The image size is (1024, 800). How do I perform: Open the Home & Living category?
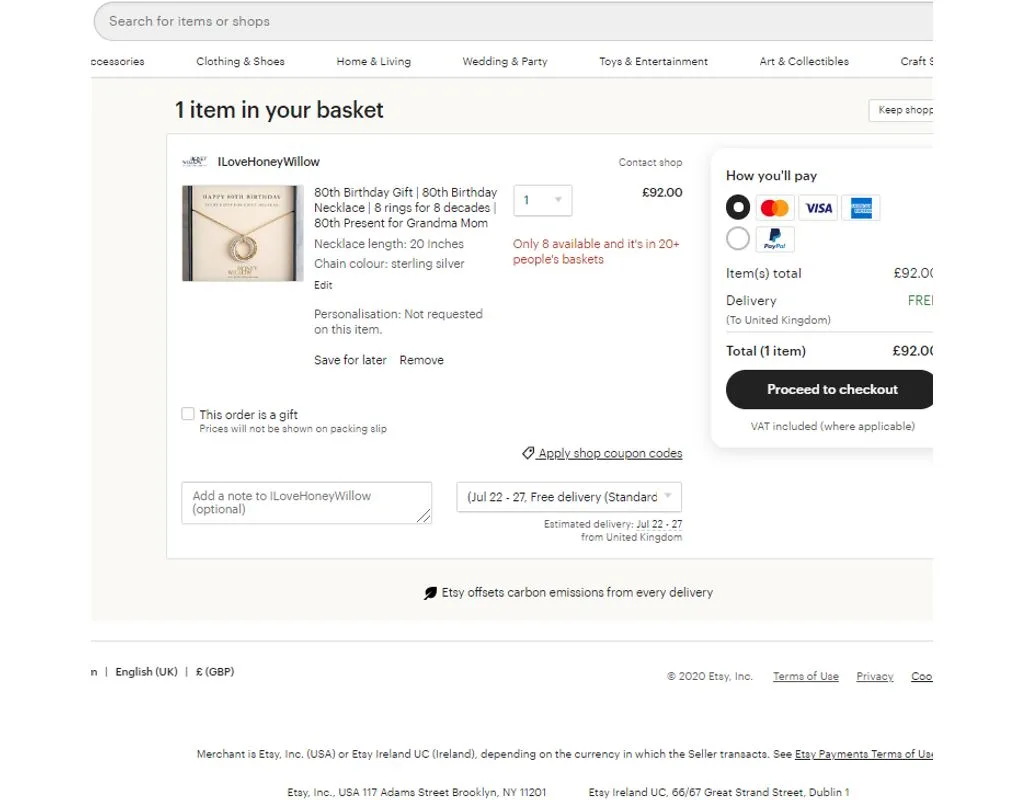(x=374, y=61)
